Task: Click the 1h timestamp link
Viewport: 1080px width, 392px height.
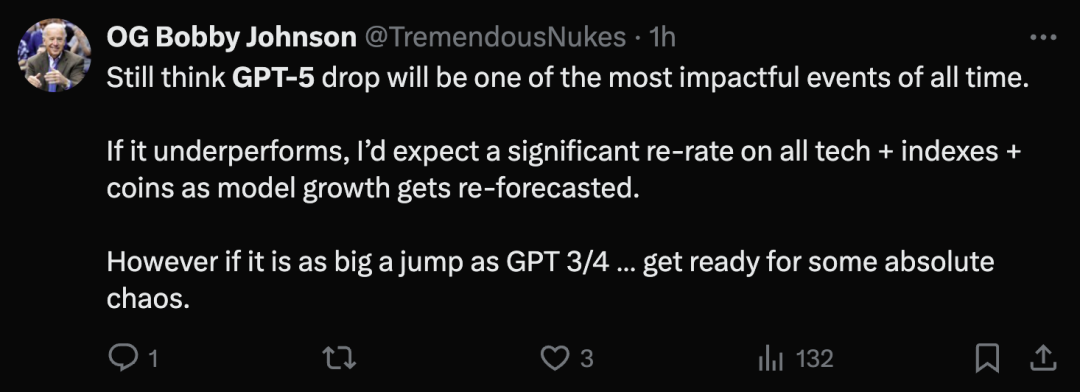Action: point(662,37)
